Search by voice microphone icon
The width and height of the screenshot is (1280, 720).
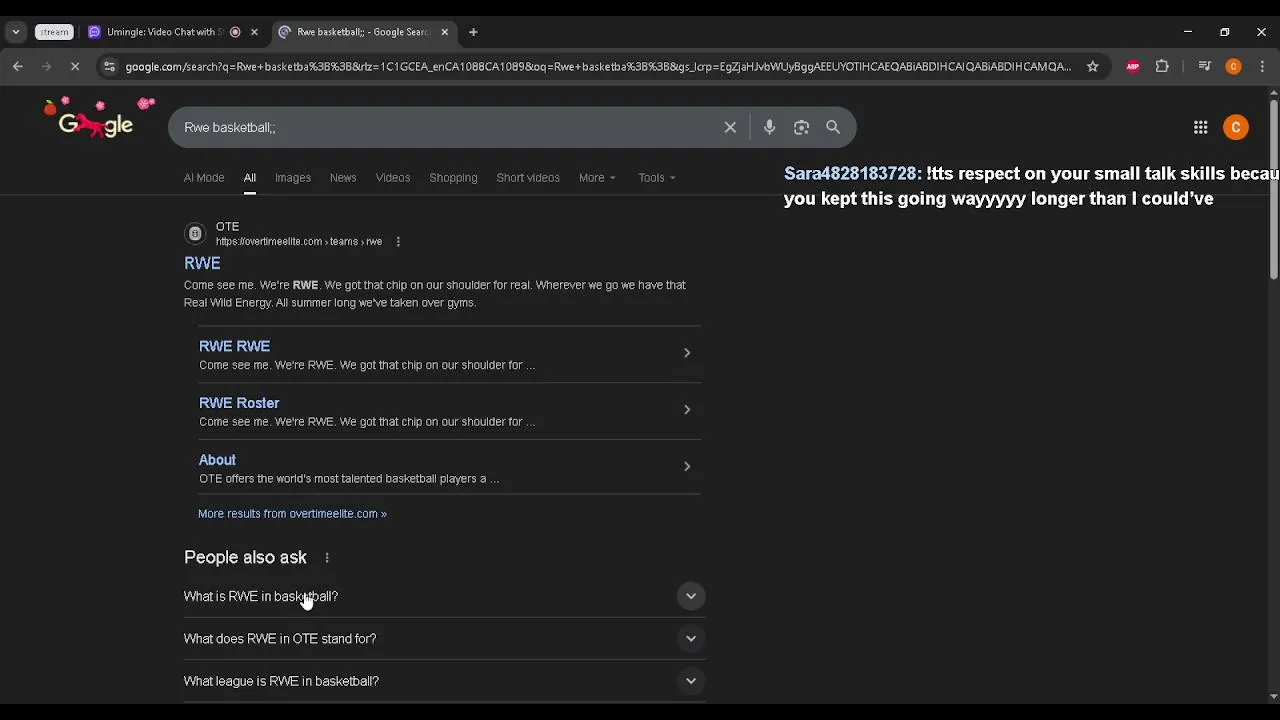tap(769, 127)
